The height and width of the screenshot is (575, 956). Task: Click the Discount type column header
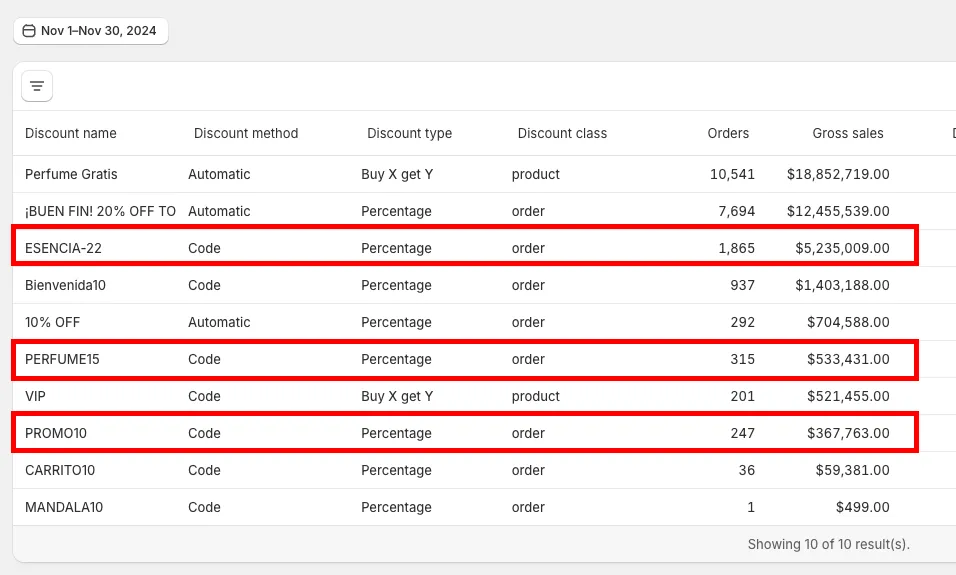tap(409, 133)
